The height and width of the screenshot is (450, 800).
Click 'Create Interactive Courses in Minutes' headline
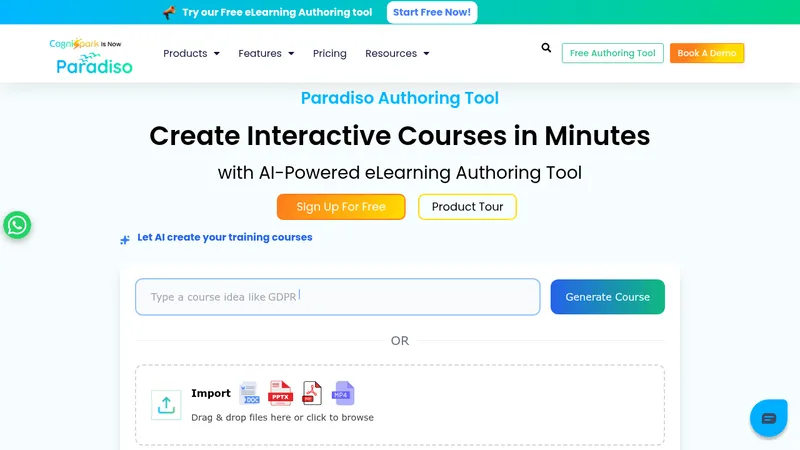point(399,136)
